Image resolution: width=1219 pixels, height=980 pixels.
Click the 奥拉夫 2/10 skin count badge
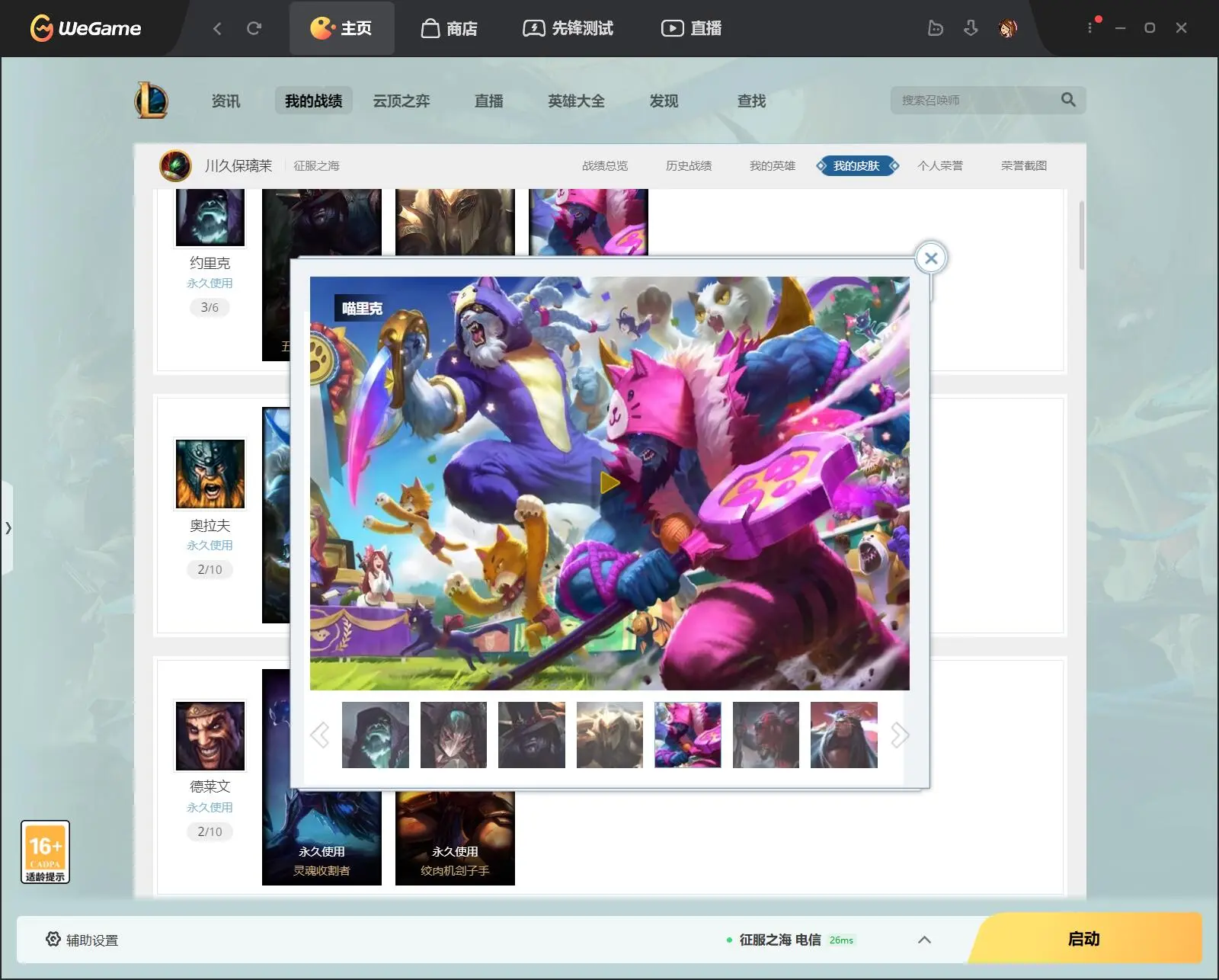[210, 569]
